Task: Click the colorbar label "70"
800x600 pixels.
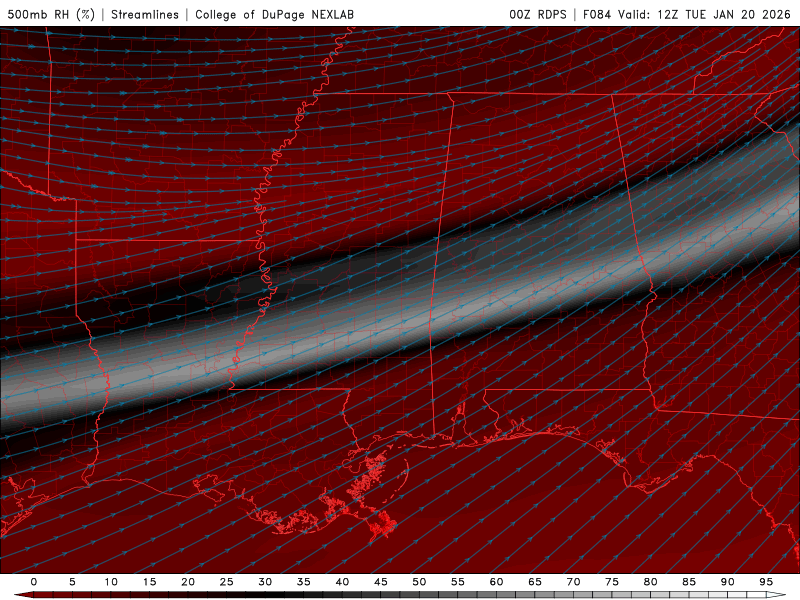Action: [x=573, y=582]
